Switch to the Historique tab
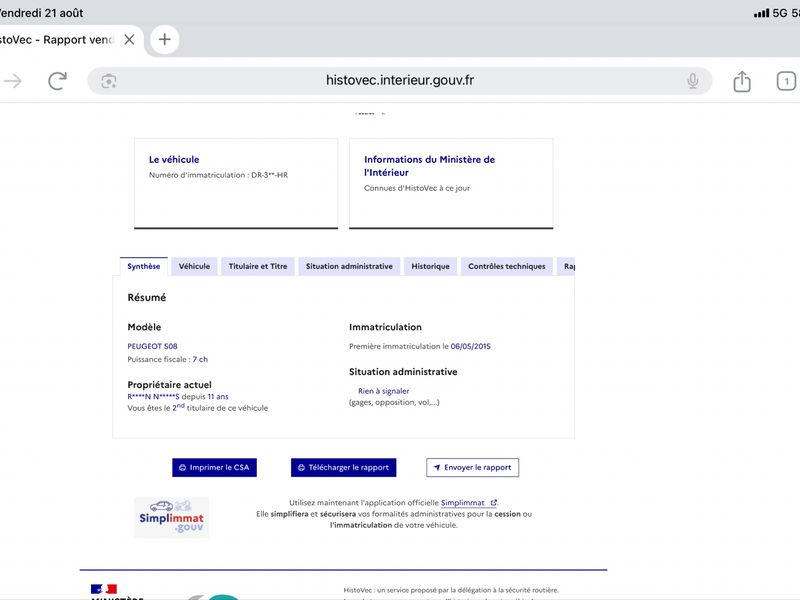This screenshot has height=600, width=800. pos(430,266)
